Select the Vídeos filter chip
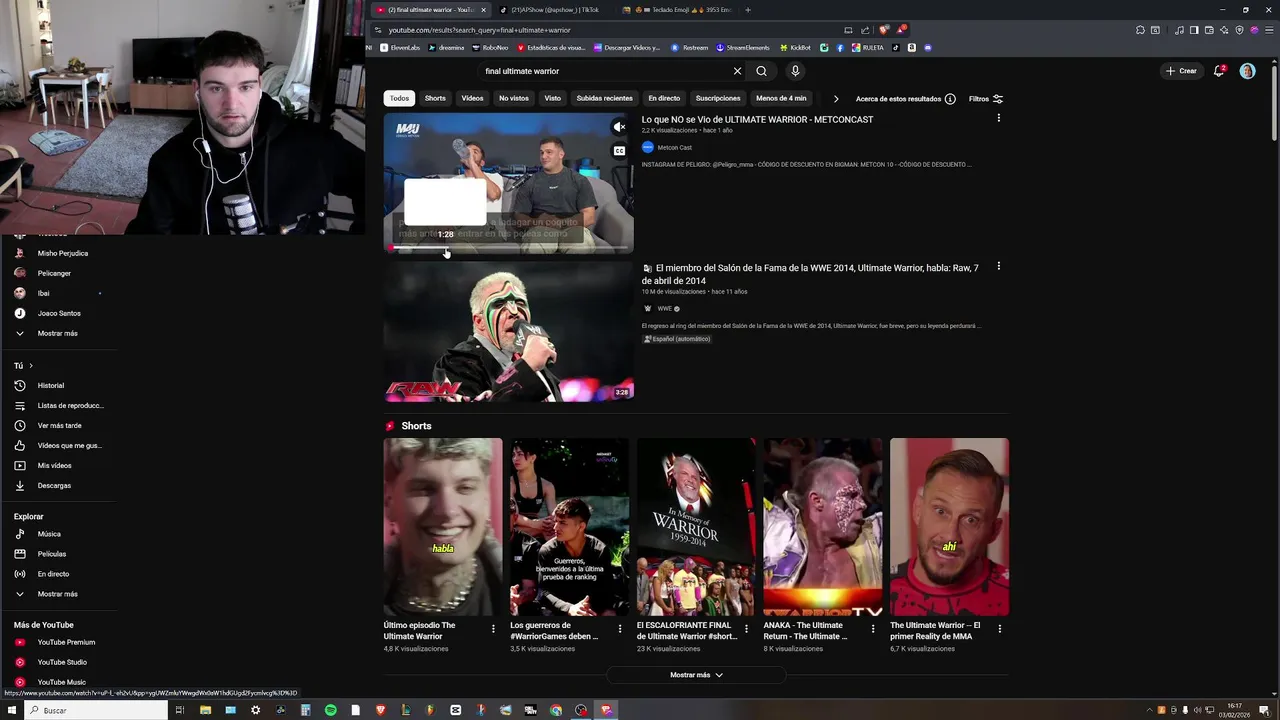This screenshot has width=1280, height=720. pyautogui.click(x=472, y=98)
